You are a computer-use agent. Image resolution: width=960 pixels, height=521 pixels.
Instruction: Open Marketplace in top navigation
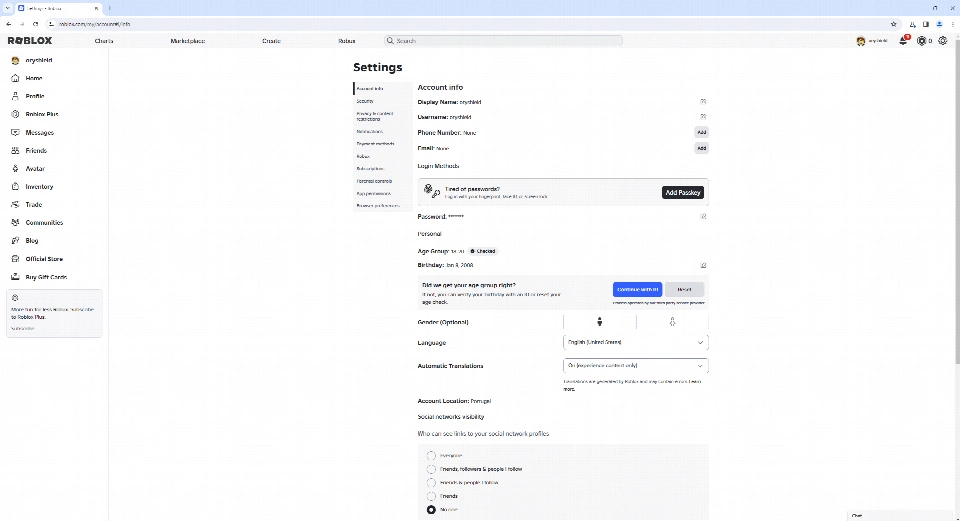(x=188, y=41)
